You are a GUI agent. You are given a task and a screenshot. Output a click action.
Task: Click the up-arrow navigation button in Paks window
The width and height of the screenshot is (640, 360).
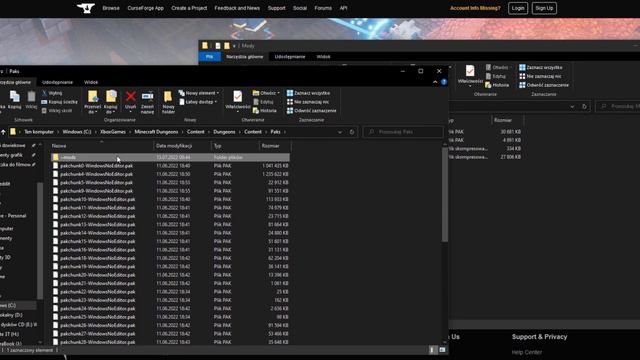point(3,132)
